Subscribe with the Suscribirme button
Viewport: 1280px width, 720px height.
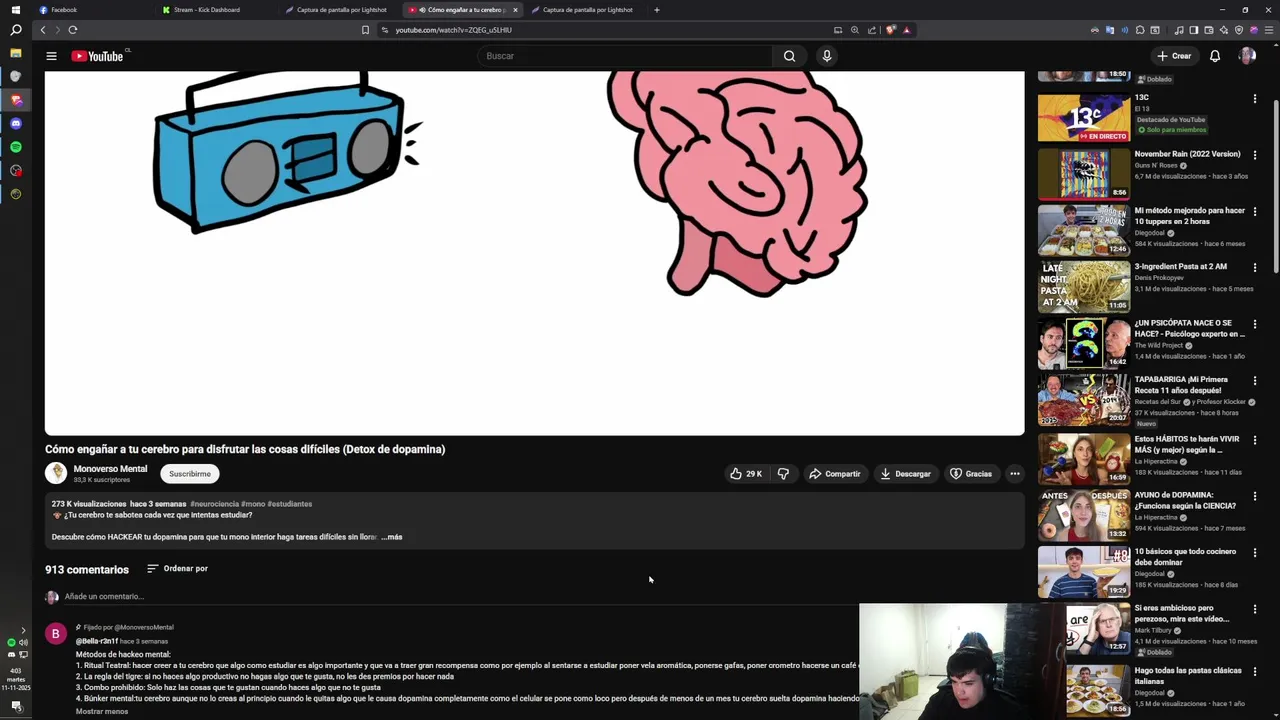coord(190,474)
